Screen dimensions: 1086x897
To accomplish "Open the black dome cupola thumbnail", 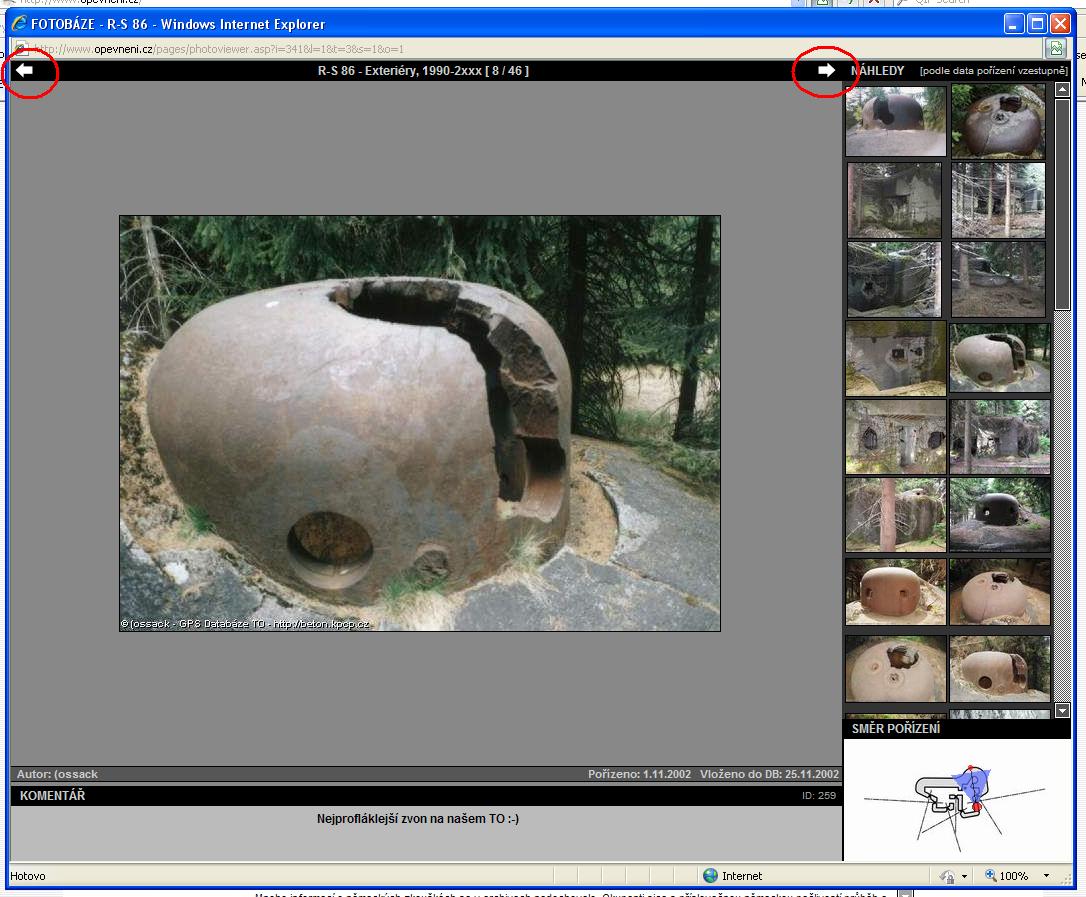I will pos(999,513).
